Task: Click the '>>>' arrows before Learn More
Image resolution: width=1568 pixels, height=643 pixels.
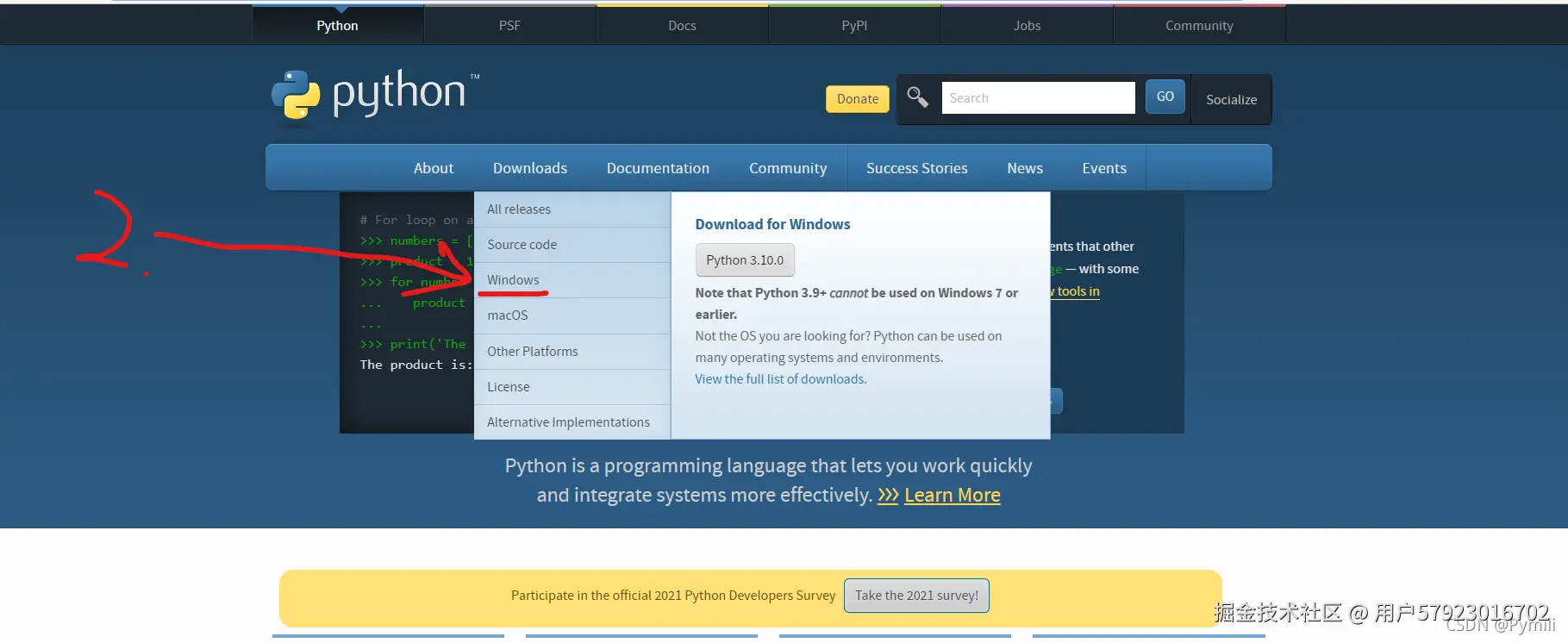Action: (x=888, y=496)
